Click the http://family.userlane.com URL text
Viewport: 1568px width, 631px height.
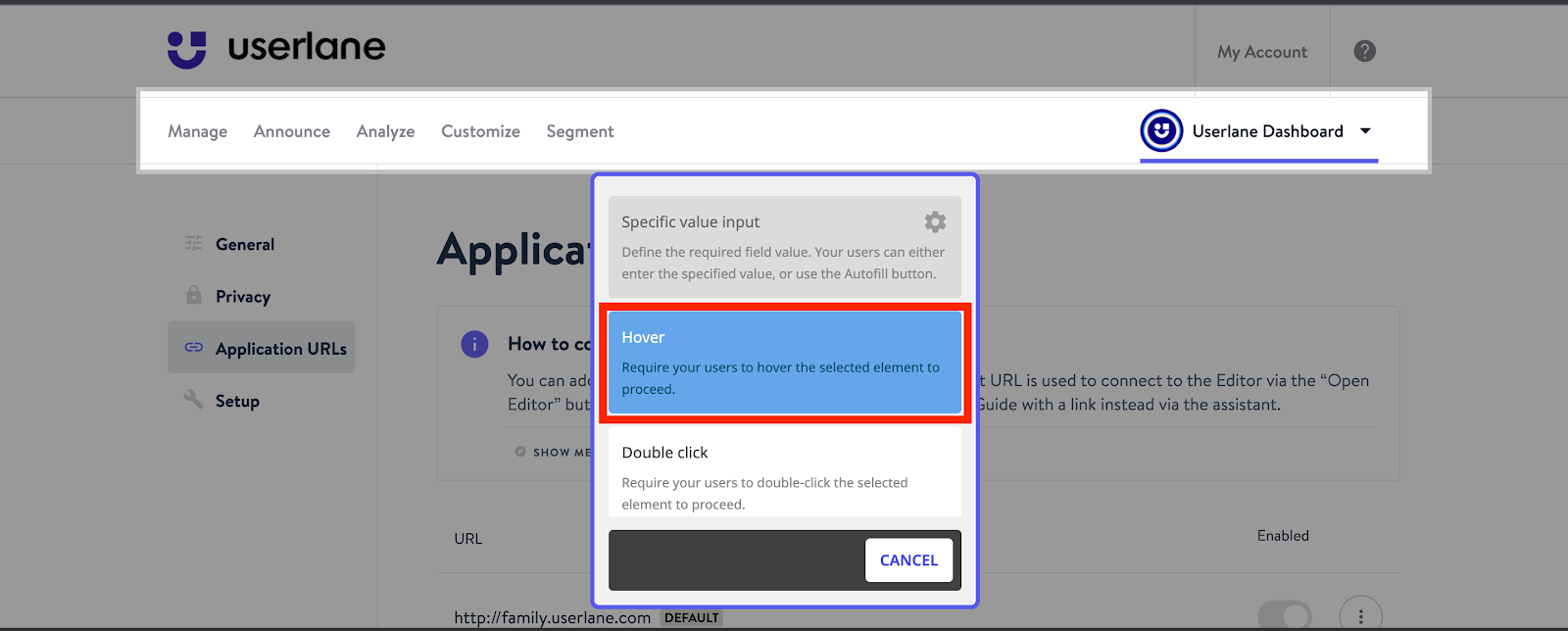pyautogui.click(x=552, y=617)
